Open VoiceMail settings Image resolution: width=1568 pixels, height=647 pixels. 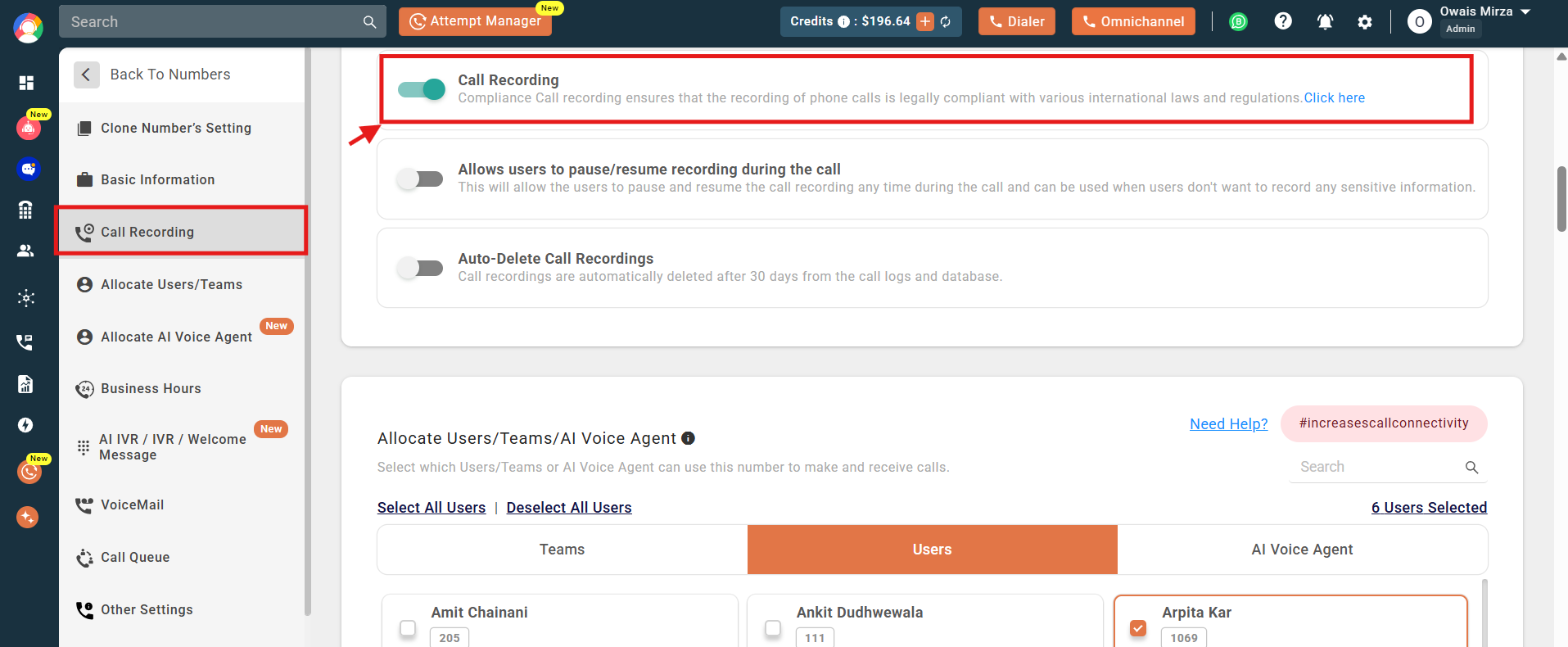pyautogui.click(x=182, y=504)
